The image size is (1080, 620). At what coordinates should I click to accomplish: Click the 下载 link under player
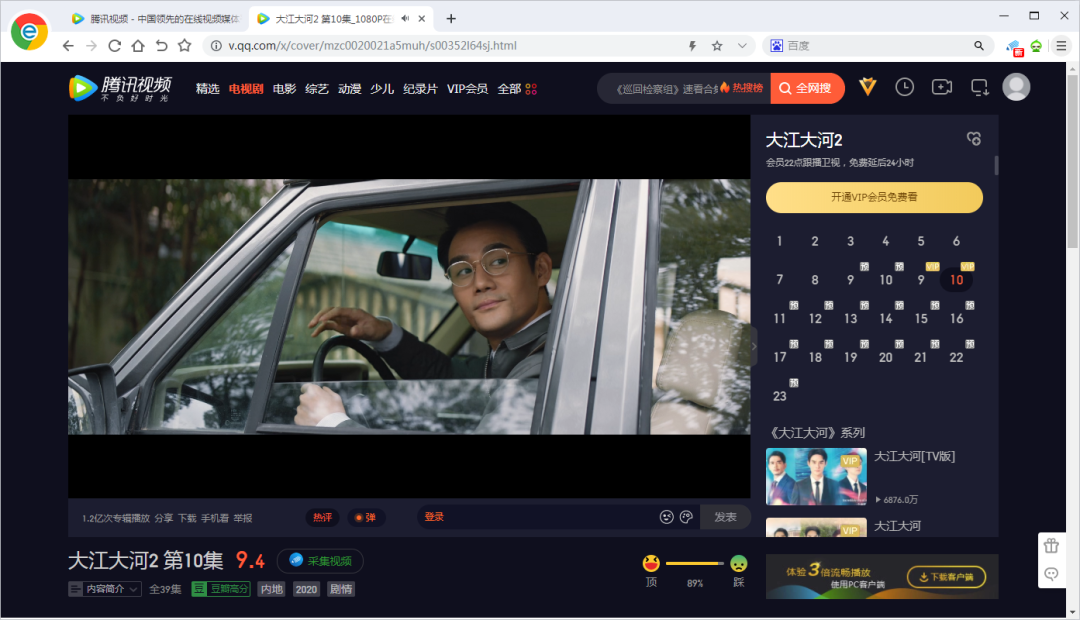[187, 518]
